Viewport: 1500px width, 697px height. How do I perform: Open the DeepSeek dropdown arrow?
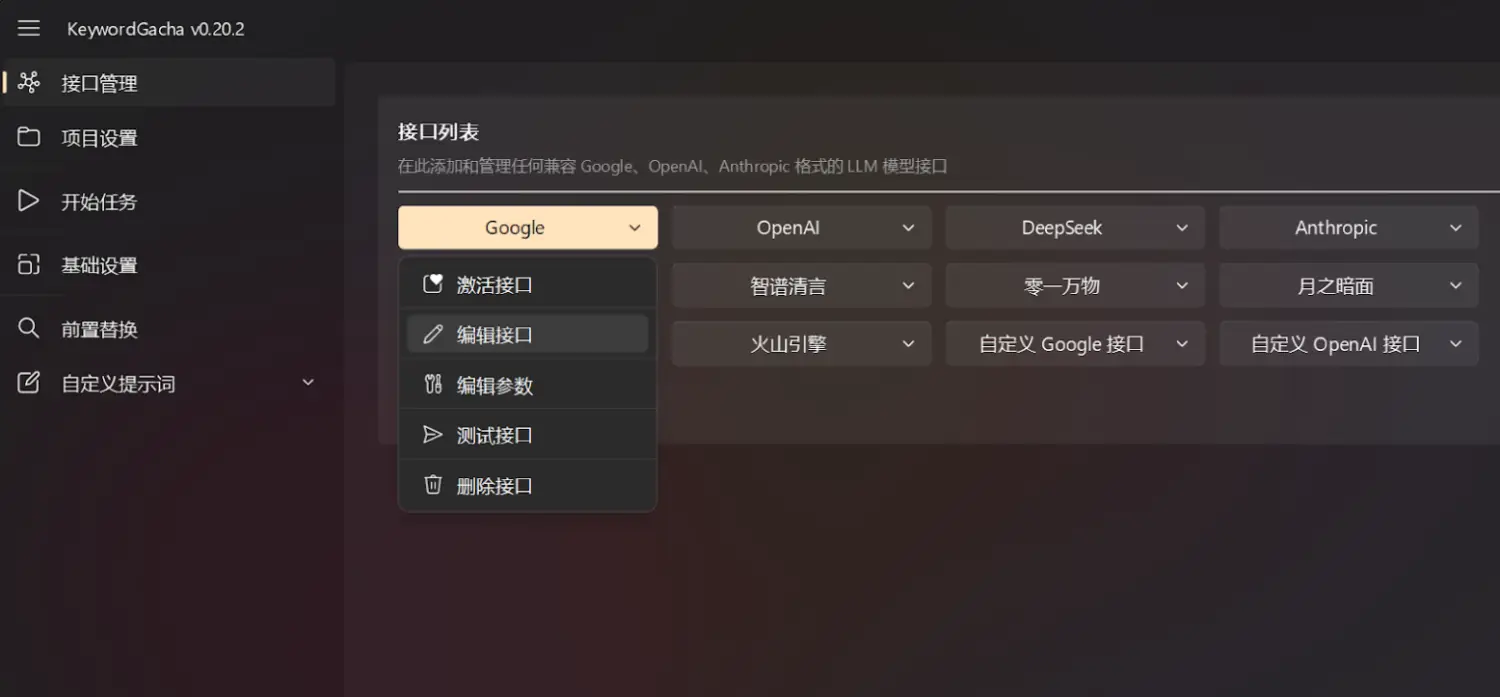point(1182,228)
